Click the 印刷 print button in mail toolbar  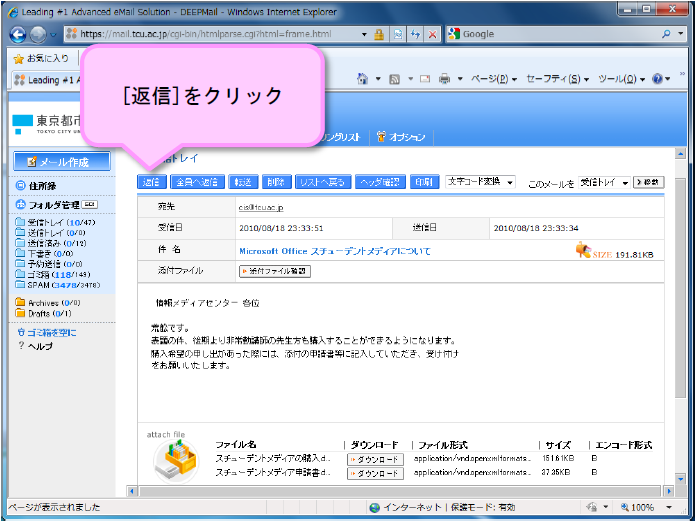tap(424, 182)
